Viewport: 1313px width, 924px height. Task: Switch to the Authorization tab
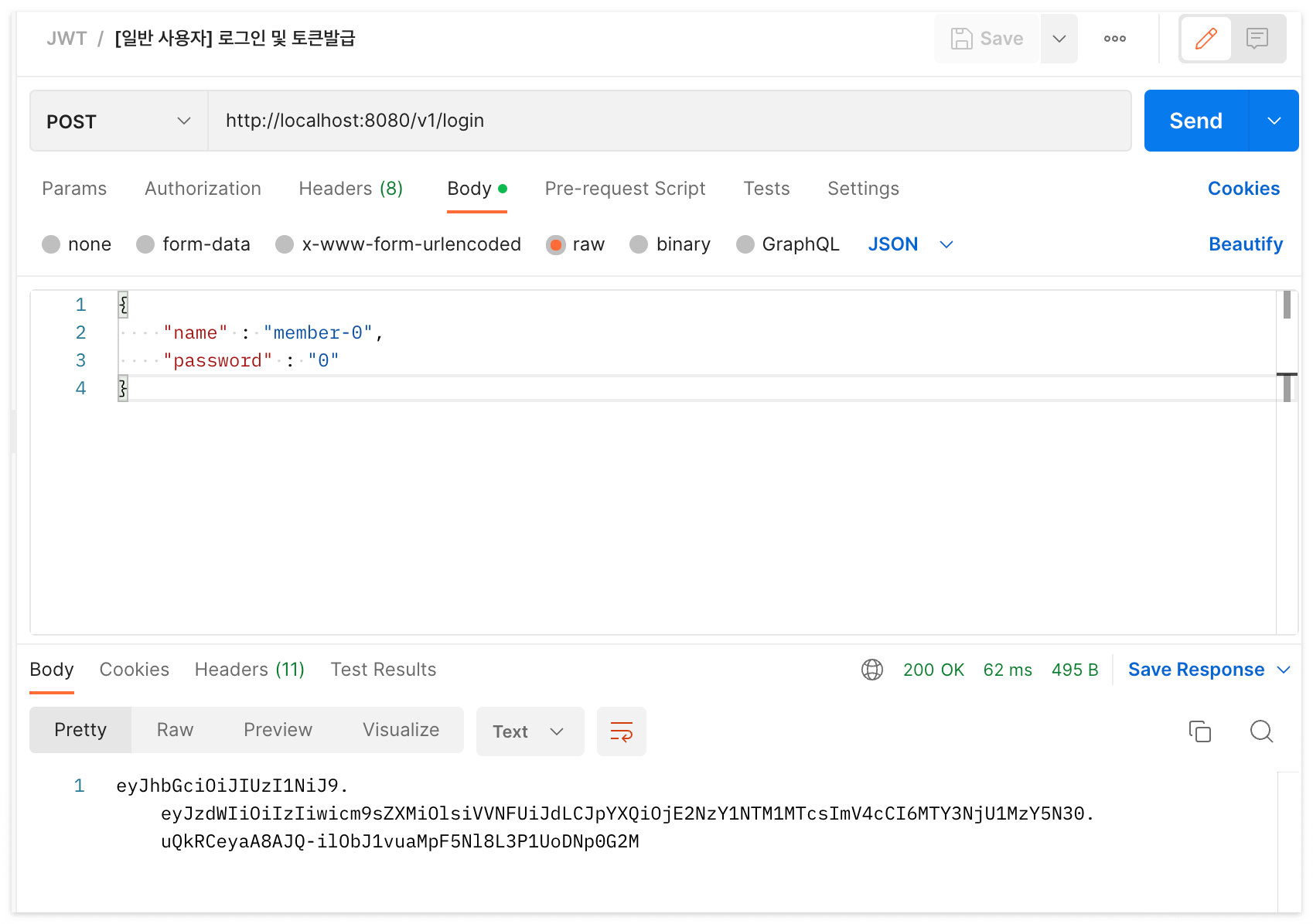pos(203,189)
